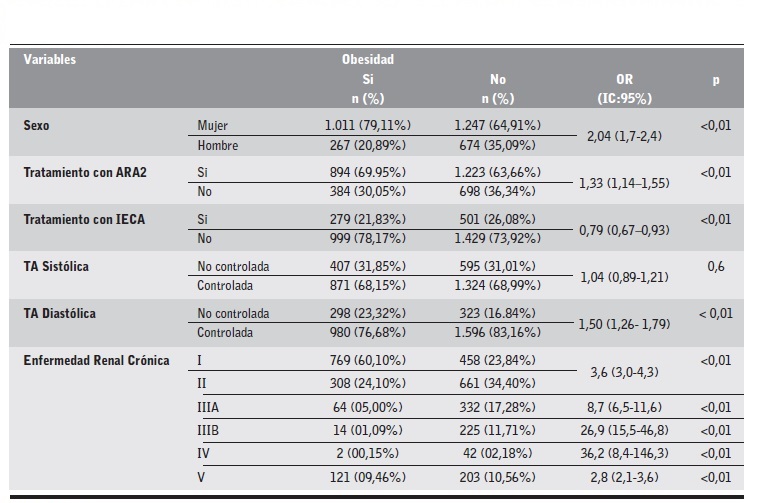Click the 0,6 p-value cell
The image size is (762, 503).
coord(716,266)
